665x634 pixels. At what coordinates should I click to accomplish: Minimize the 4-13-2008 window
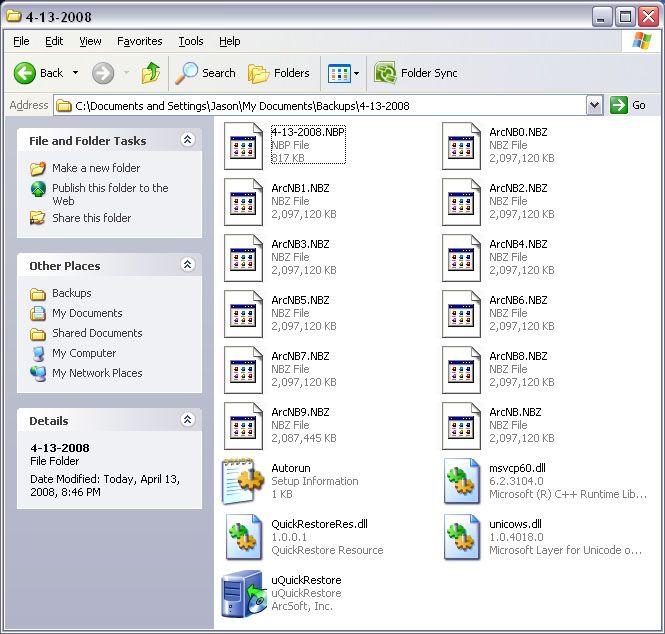(601, 17)
